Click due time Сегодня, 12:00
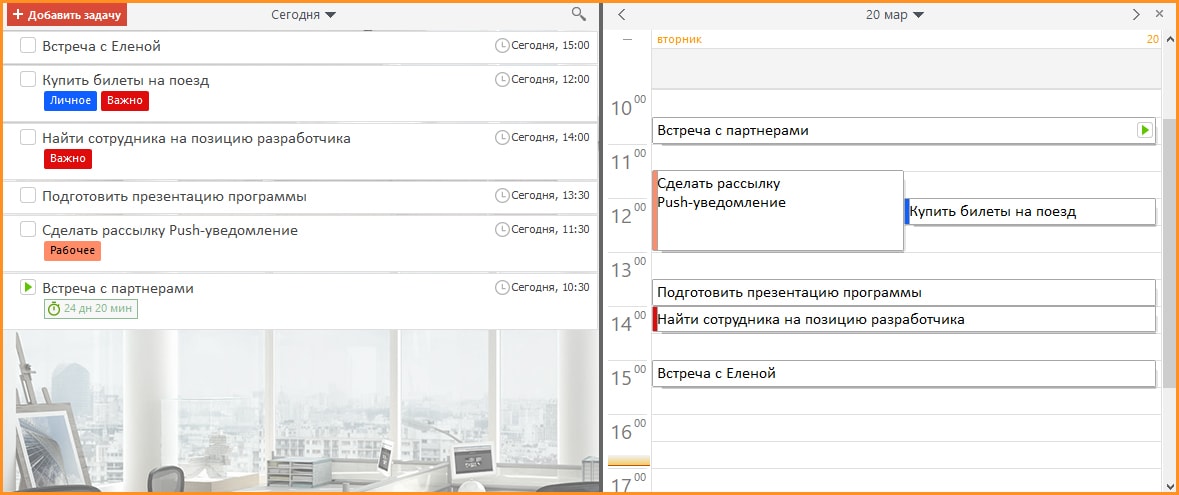 tap(550, 79)
